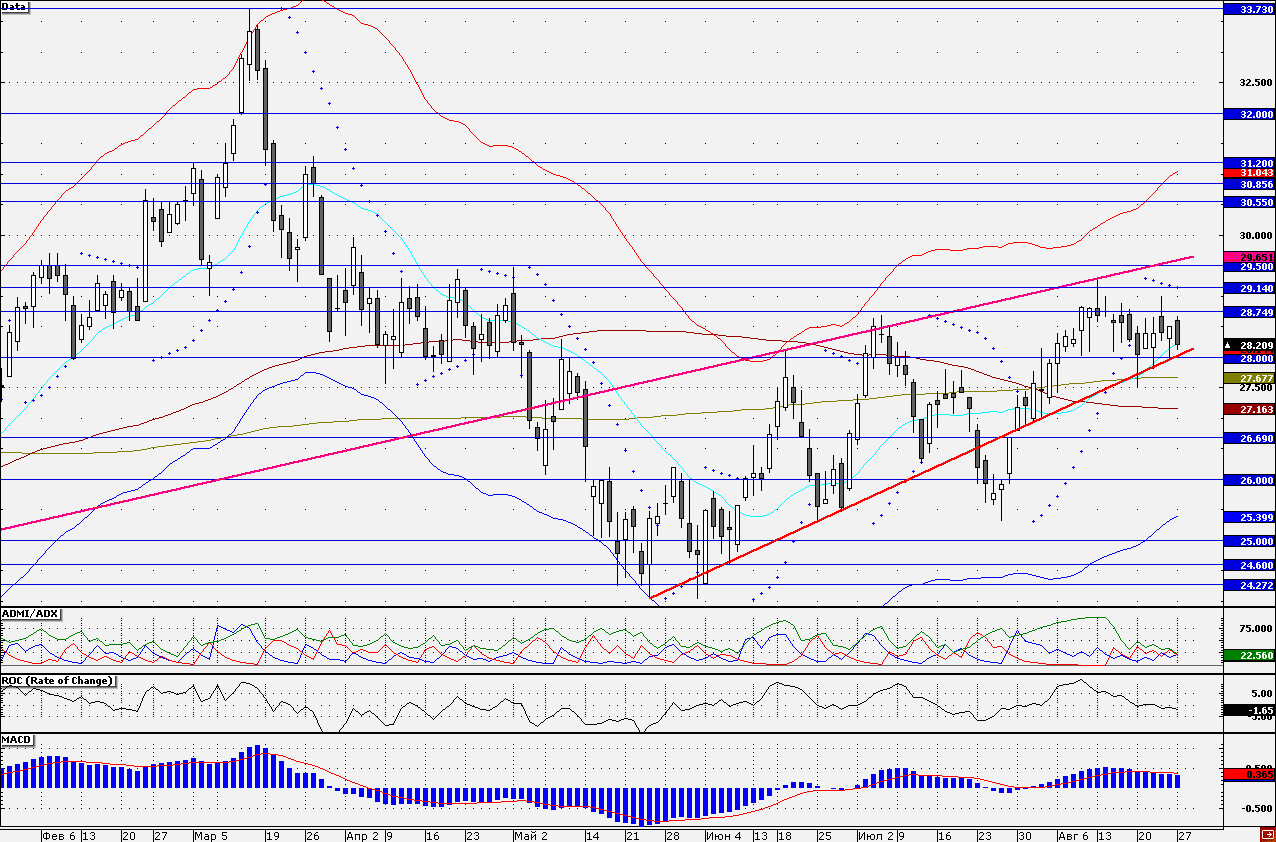Select the pink 29.651 trendline tag
The width and height of the screenshot is (1276, 842).
pos(1248,257)
